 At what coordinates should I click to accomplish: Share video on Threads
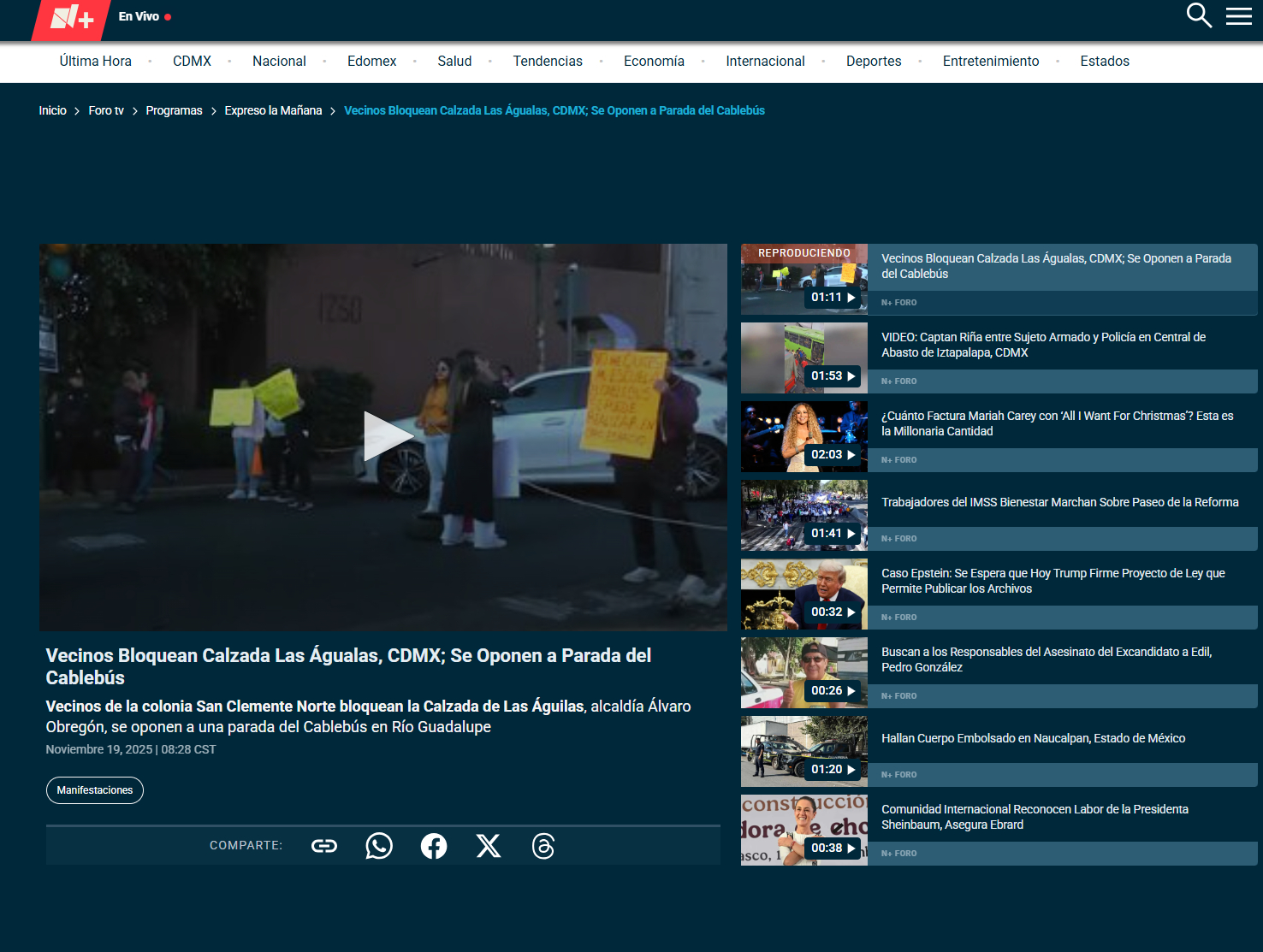543,846
